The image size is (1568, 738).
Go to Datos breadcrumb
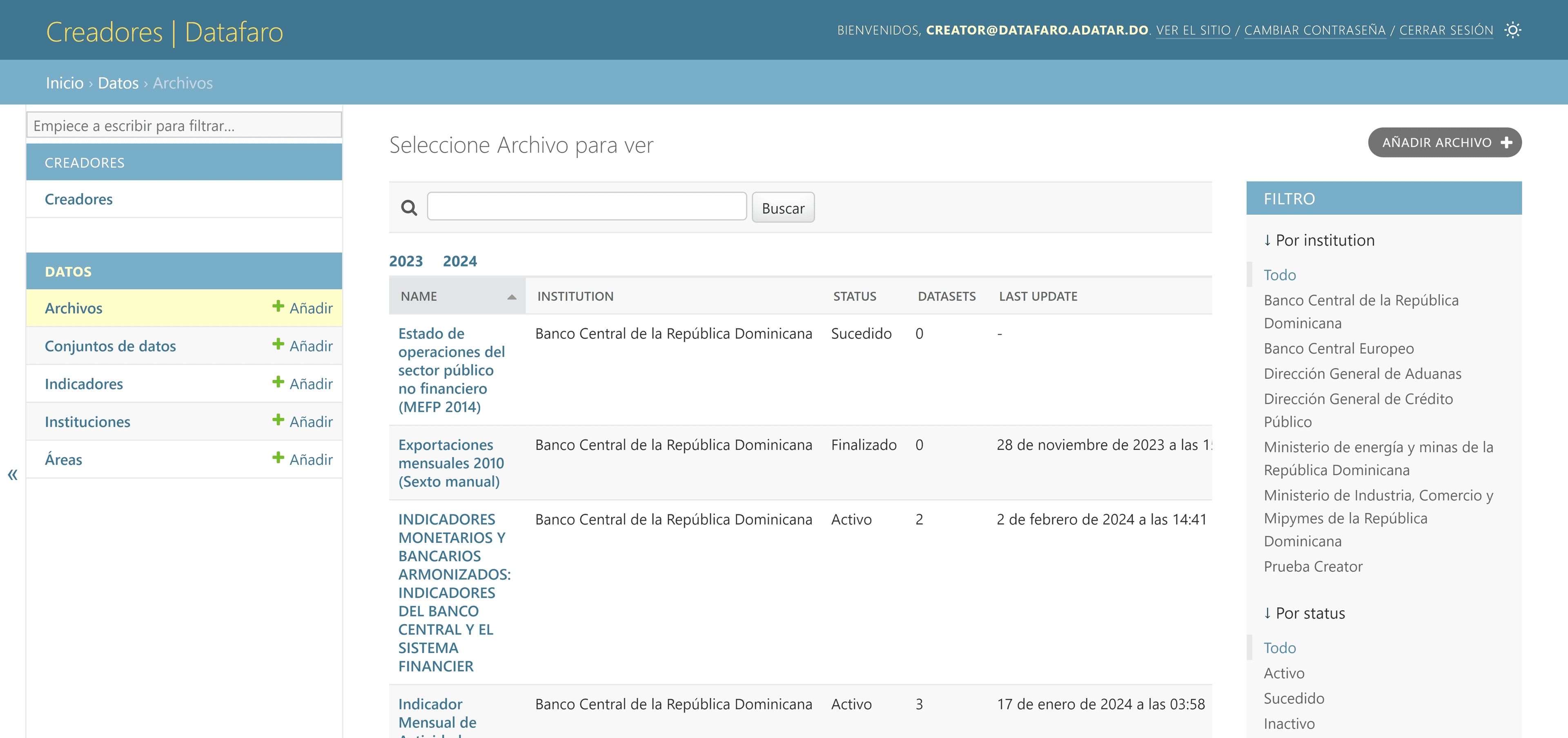(118, 83)
